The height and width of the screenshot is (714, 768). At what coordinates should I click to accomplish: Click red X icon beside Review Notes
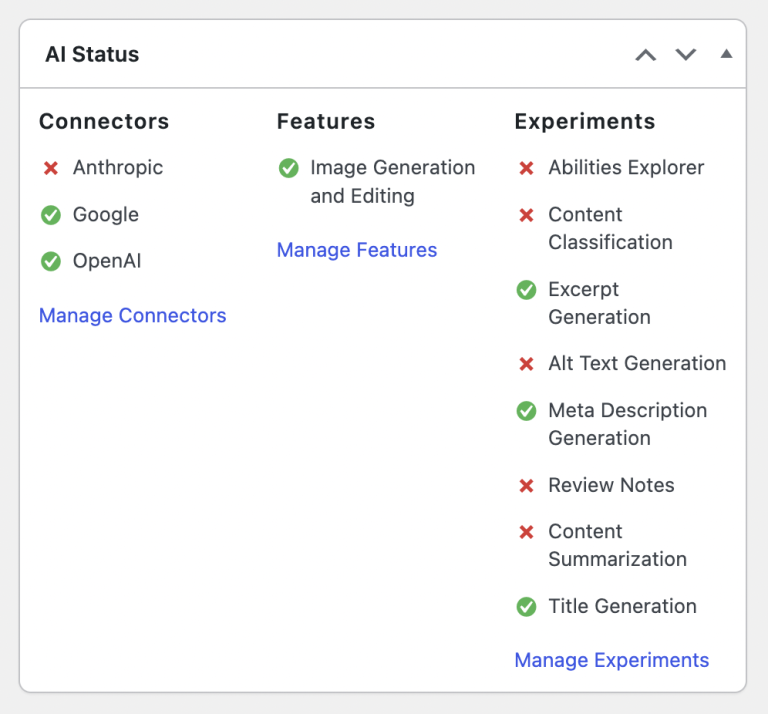tap(526, 486)
